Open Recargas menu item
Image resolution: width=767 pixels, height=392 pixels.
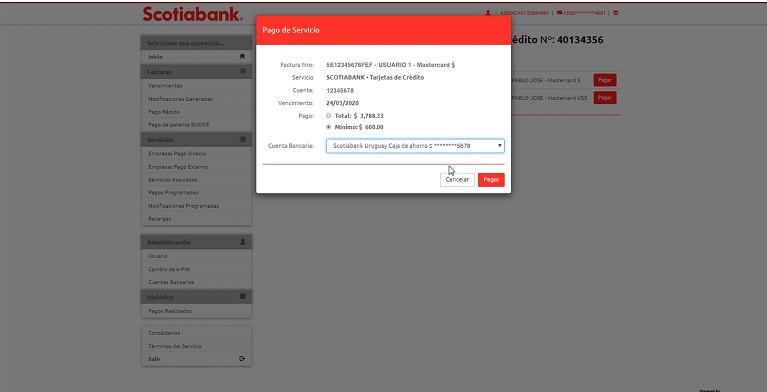tap(196, 219)
